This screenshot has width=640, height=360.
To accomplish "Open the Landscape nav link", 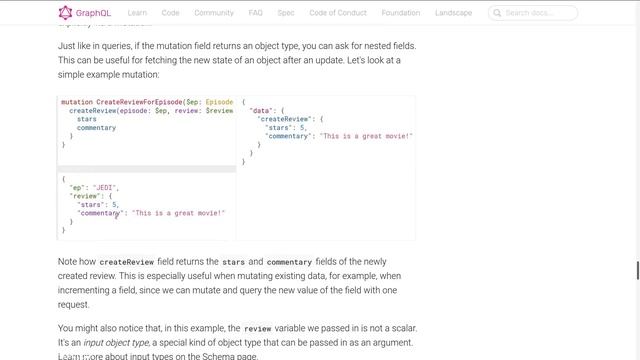I will click(453, 13).
